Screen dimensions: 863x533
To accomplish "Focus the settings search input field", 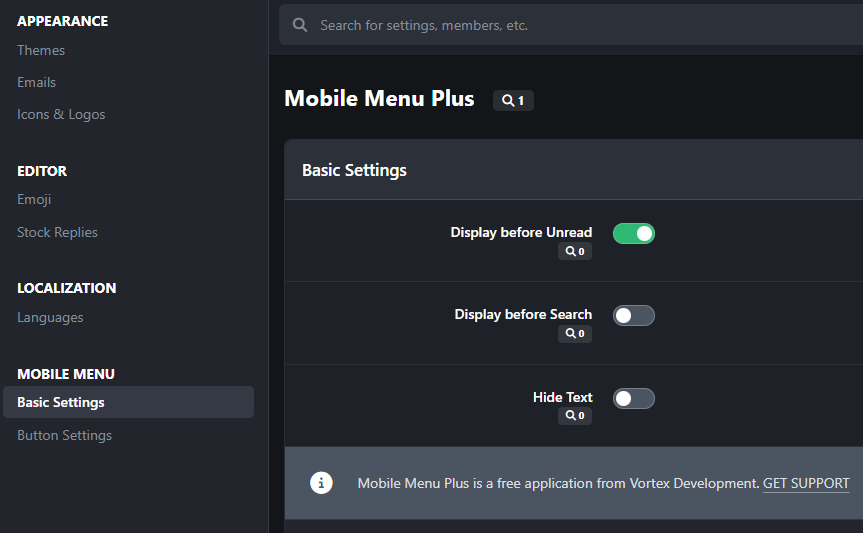I will (x=580, y=25).
